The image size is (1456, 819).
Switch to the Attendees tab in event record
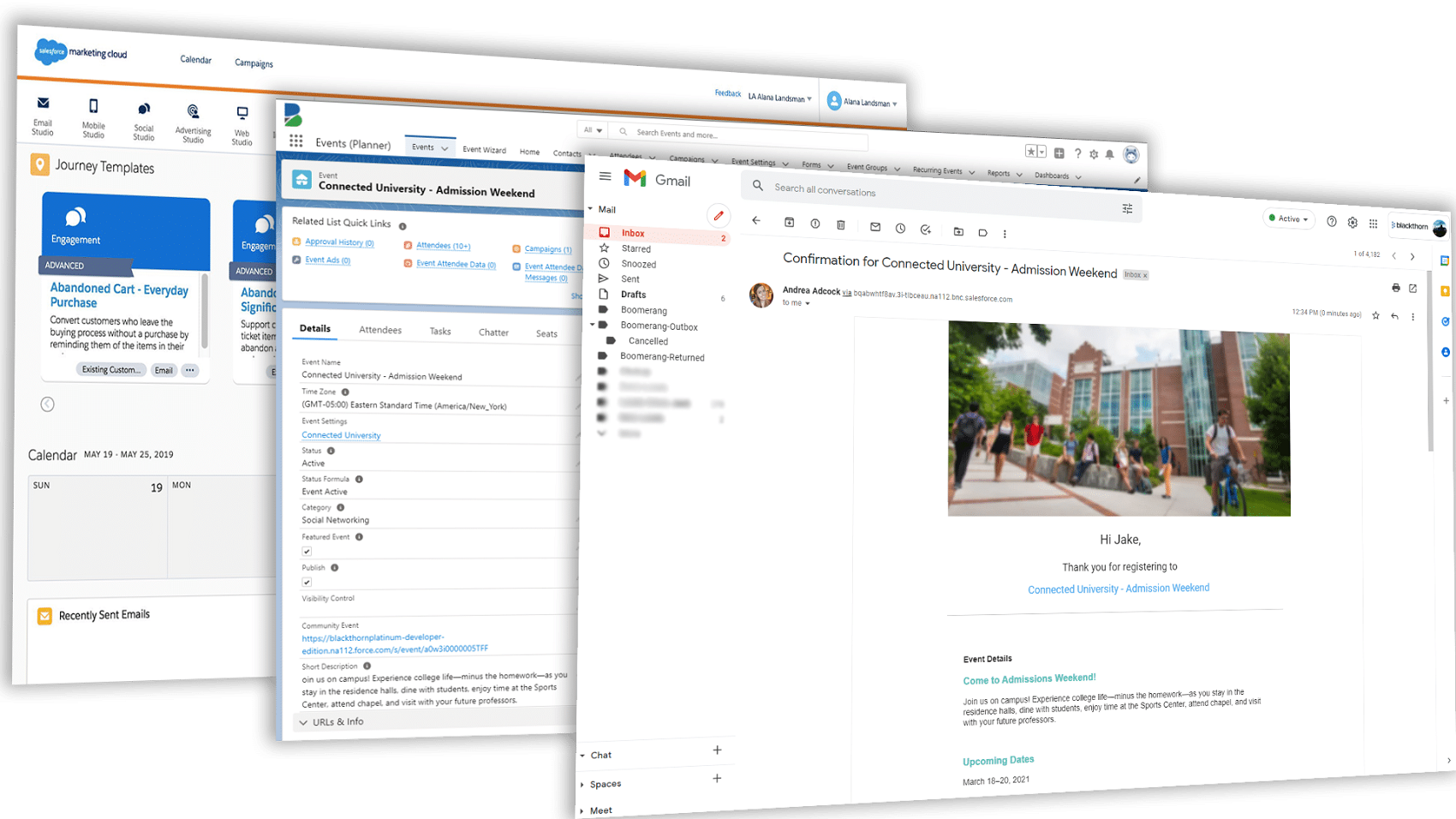(x=380, y=330)
